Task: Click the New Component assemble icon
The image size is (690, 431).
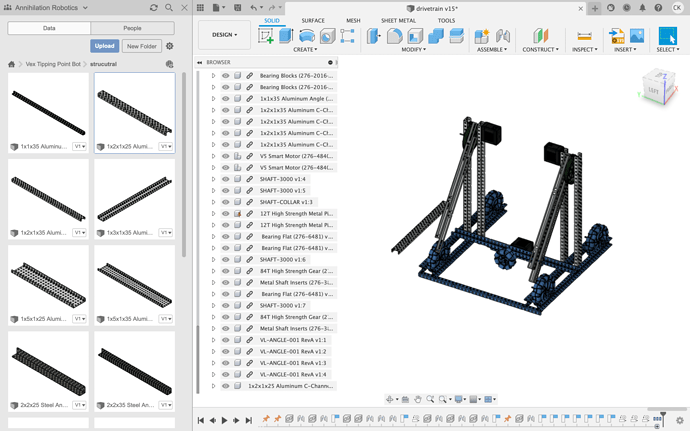Action: (x=482, y=36)
